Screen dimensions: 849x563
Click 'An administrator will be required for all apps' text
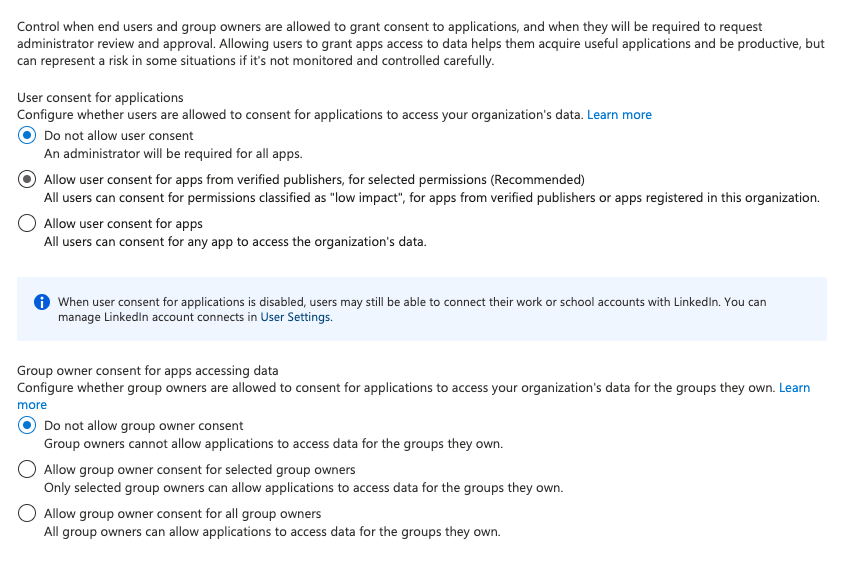click(173, 154)
